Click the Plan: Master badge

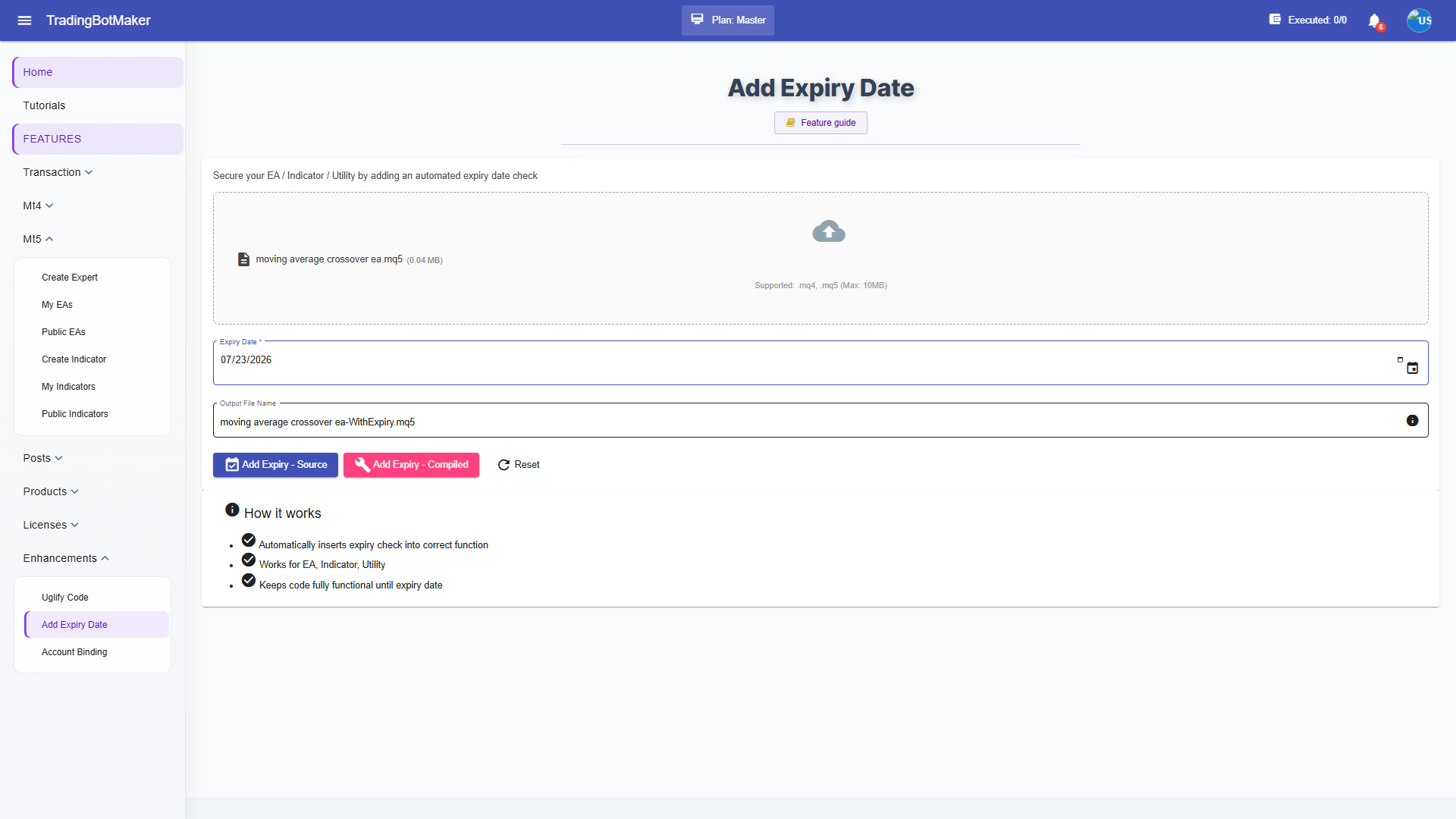tap(728, 20)
